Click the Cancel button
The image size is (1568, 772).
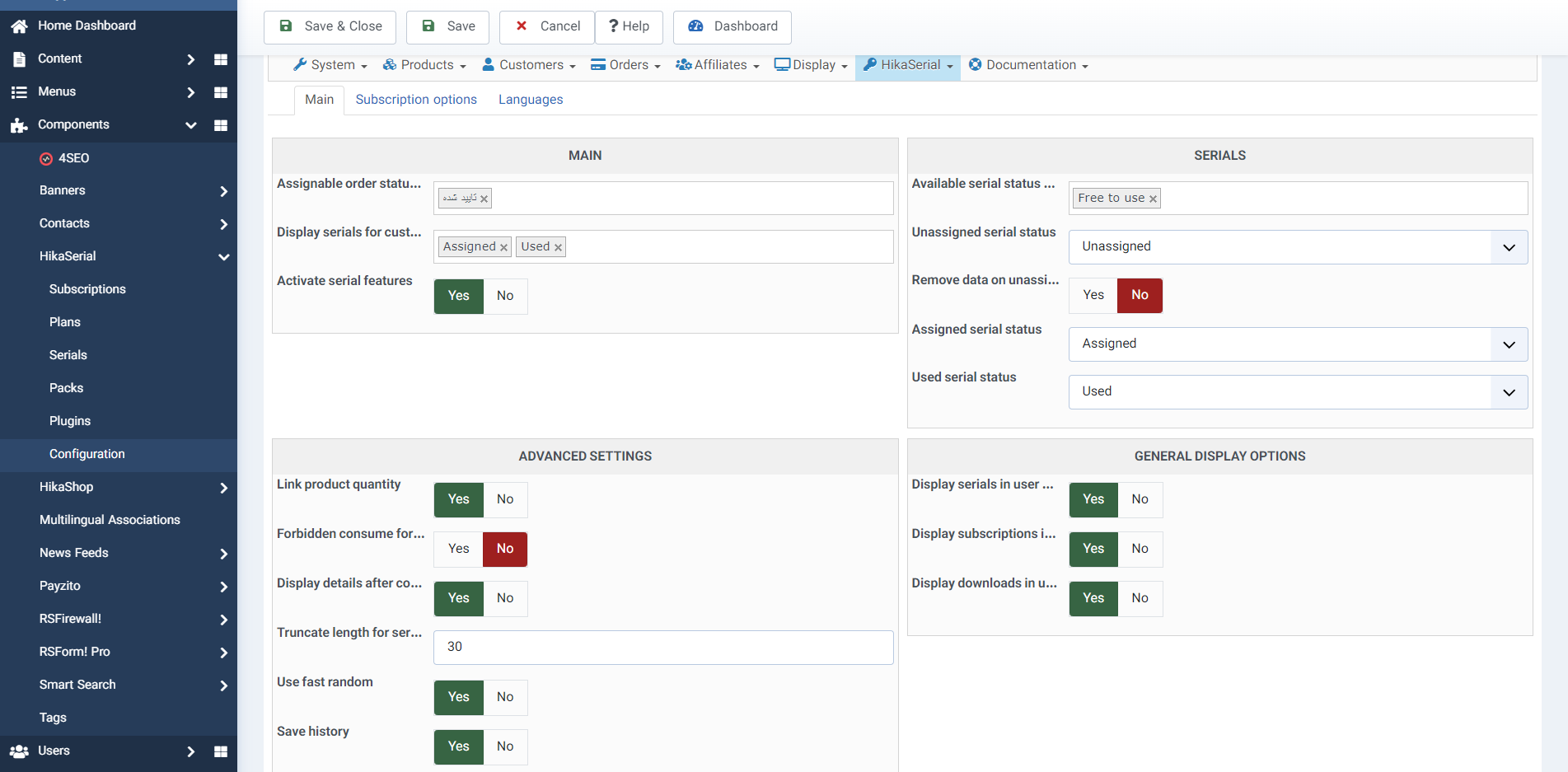click(547, 26)
